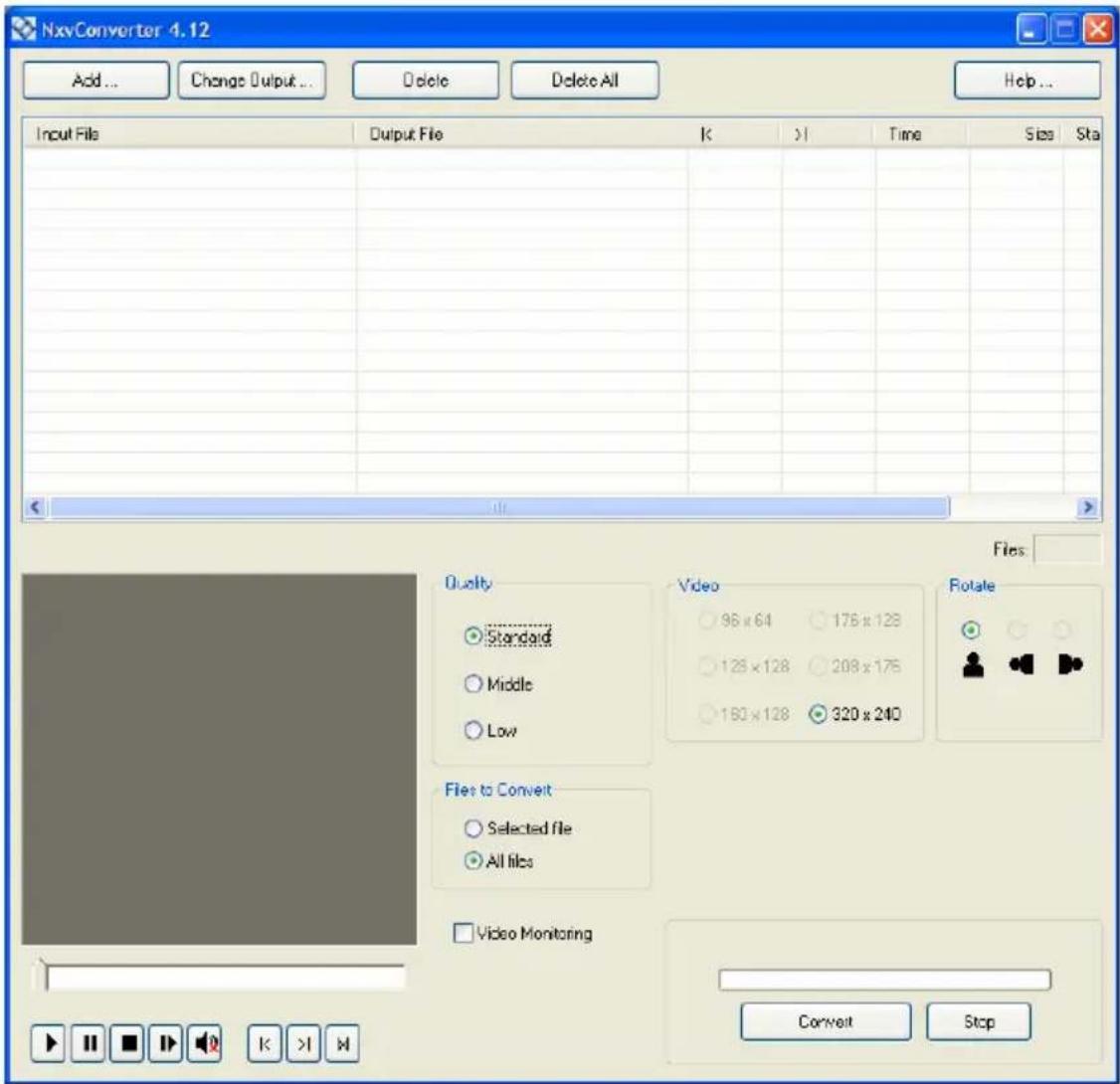
Task: Click the end marker column header
Action: click(829, 133)
